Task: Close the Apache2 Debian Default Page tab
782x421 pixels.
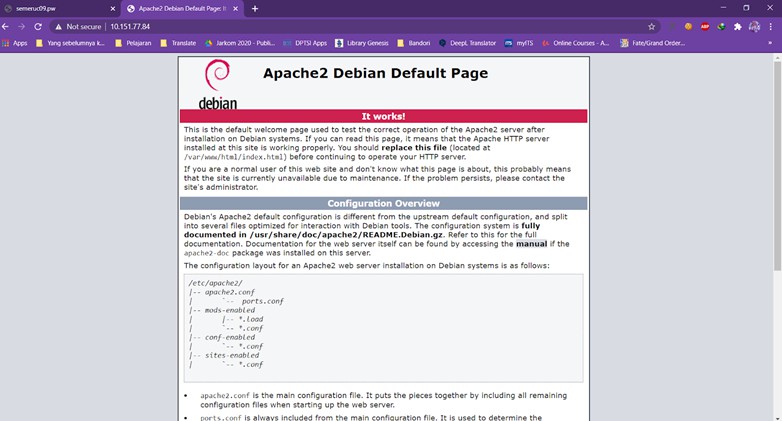Action: pos(235,8)
